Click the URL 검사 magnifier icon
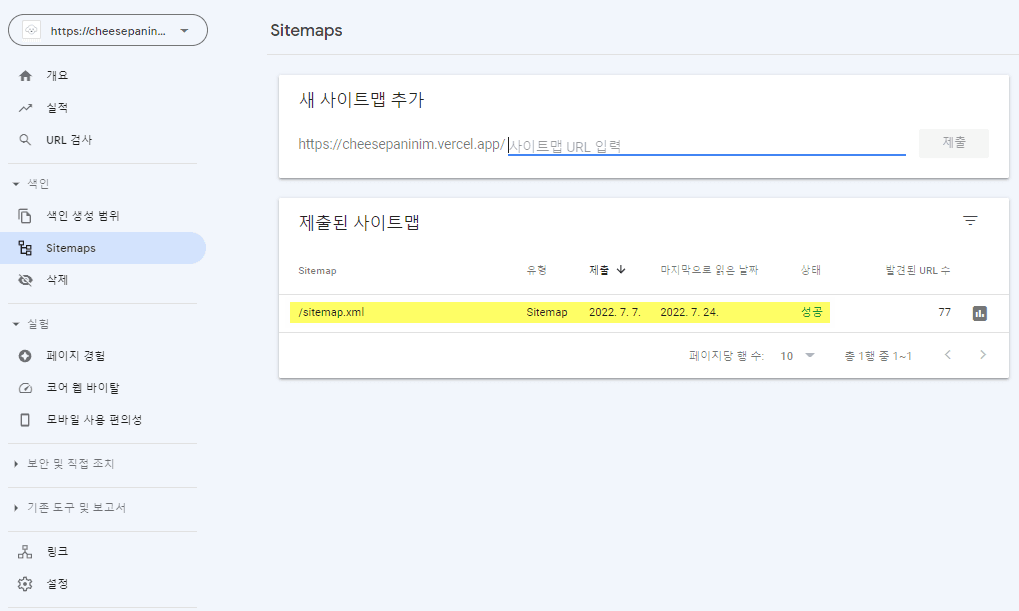This screenshot has width=1019, height=611. click(26, 140)
